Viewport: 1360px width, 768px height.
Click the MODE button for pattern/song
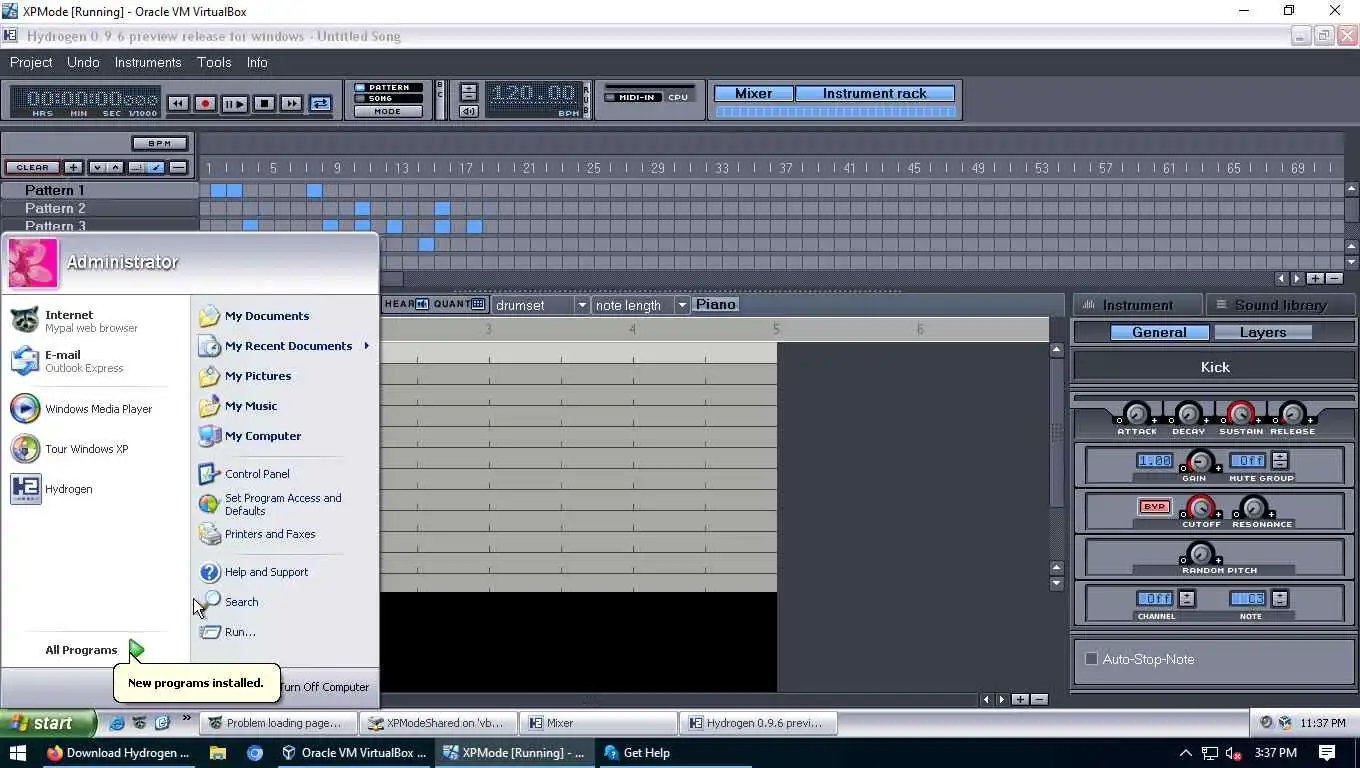[x=388, y=111]
